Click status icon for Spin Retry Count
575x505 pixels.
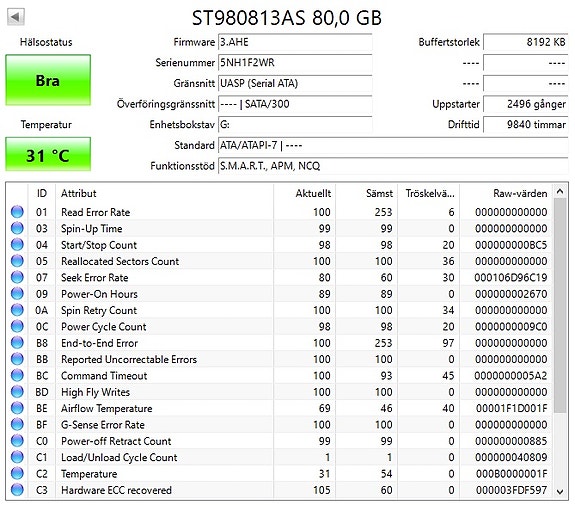click(x=17, y=310)
